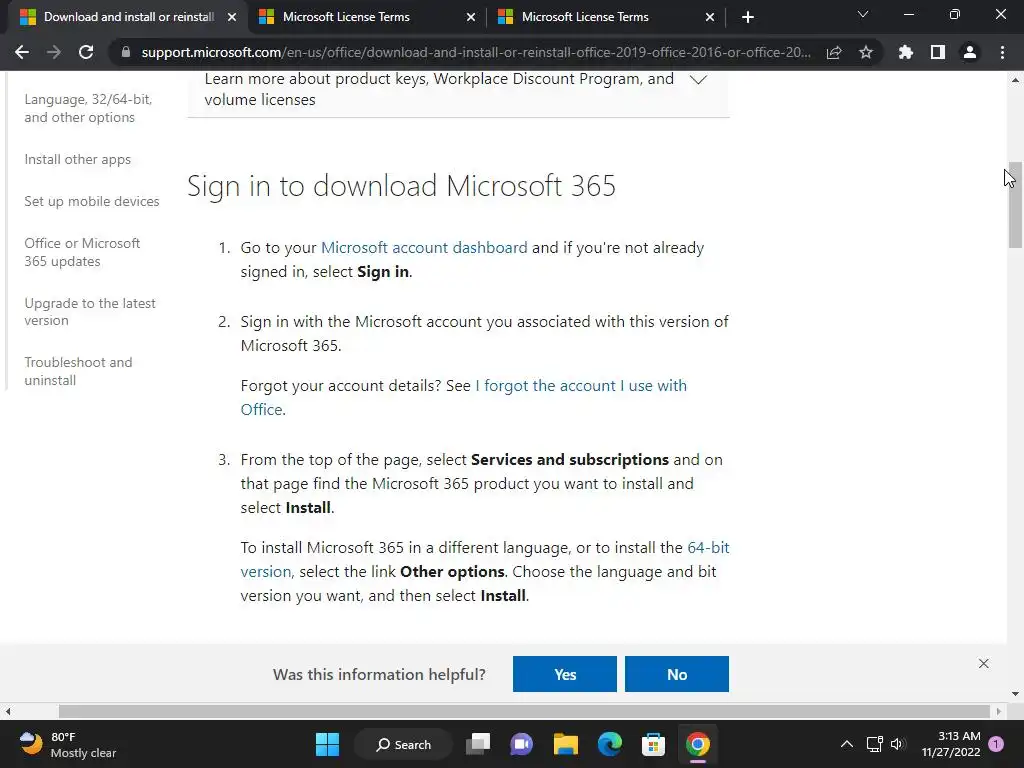The height and width of the screenshot is (768, 1024).
Task: Share this page using share icon
Action: 834,52
